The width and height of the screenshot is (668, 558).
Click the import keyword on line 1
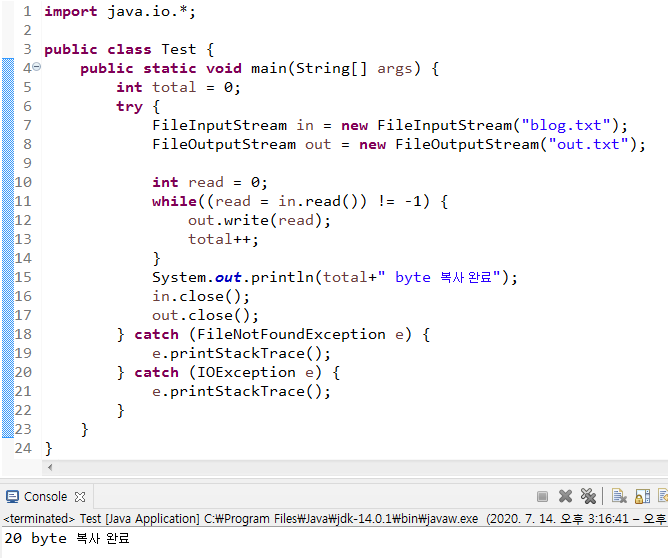tap(71, 12)
